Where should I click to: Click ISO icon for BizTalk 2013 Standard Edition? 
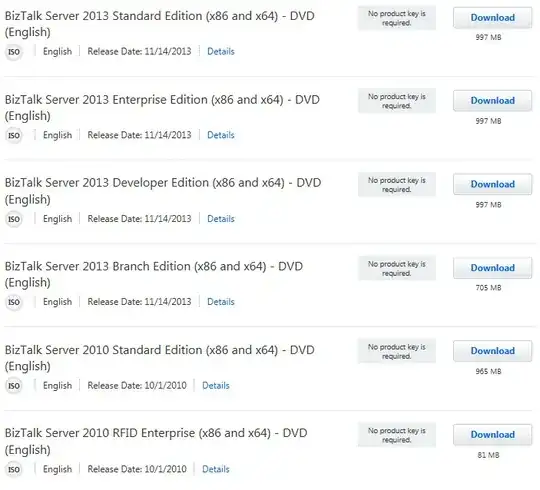pos(14,52)
